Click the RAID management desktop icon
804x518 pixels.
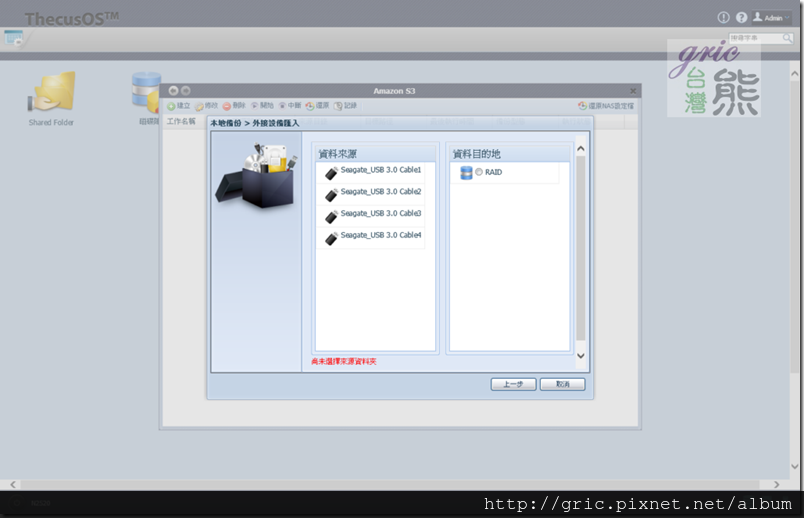pos(146,97)
